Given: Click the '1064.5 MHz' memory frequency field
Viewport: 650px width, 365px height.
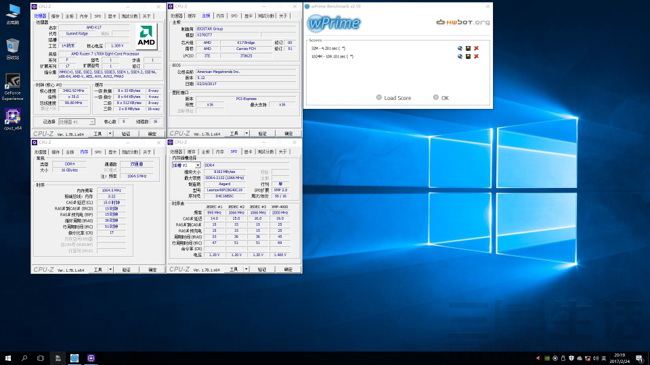Looking at the screenshot, I should [111, 190].
